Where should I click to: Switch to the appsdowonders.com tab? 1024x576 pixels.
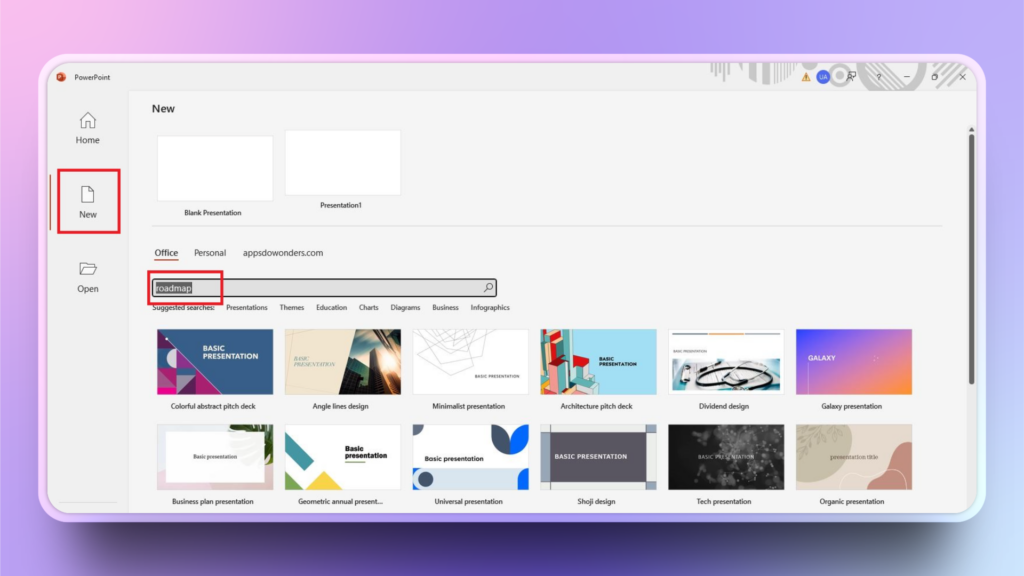(283, 253)
